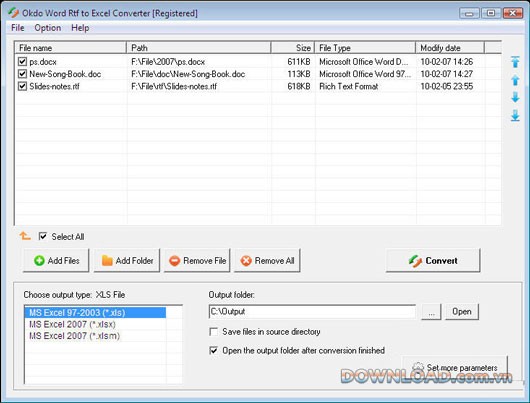Disable Open the output folder after conversion
The image size is (530, 403).
pos(214,350)
